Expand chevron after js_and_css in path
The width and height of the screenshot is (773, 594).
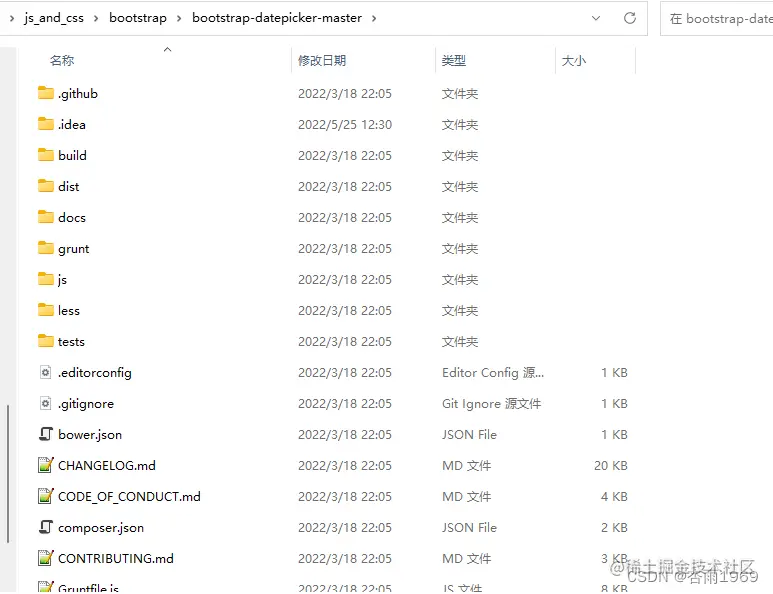(x=96, y=18)
